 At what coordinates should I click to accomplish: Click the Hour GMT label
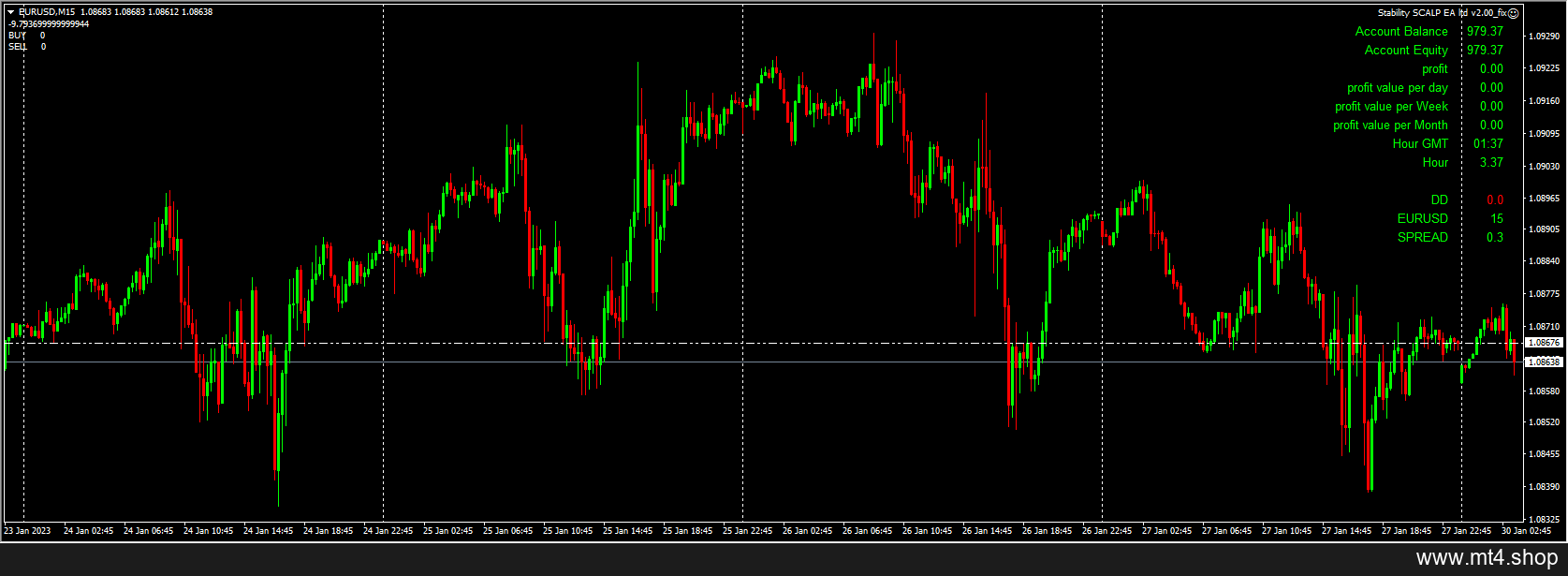coord(1420,143)
